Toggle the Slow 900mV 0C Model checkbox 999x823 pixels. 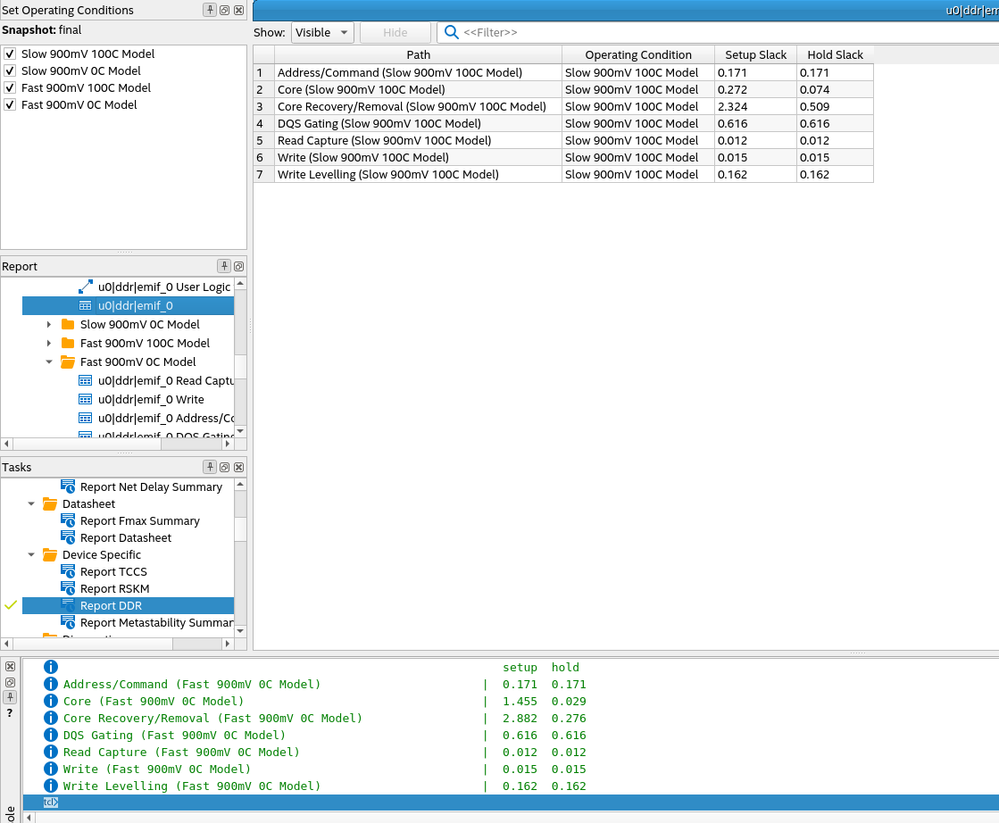[10, 71]
